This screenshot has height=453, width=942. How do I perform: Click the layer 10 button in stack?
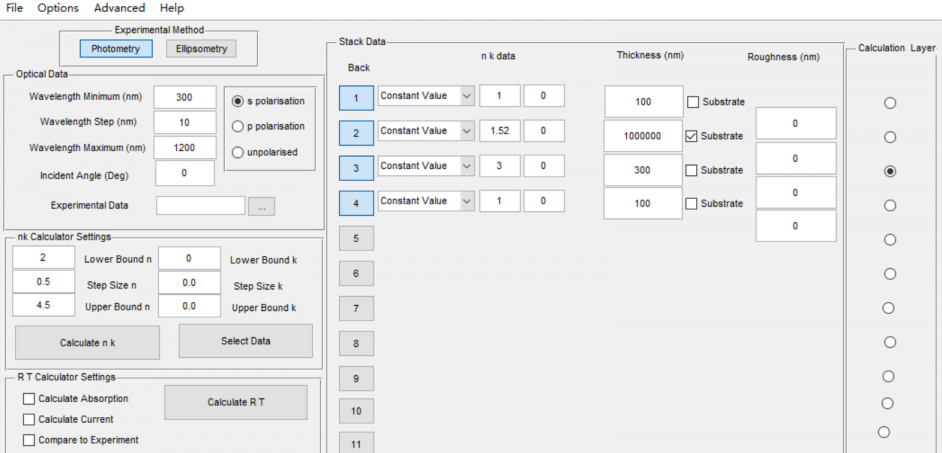355,411
